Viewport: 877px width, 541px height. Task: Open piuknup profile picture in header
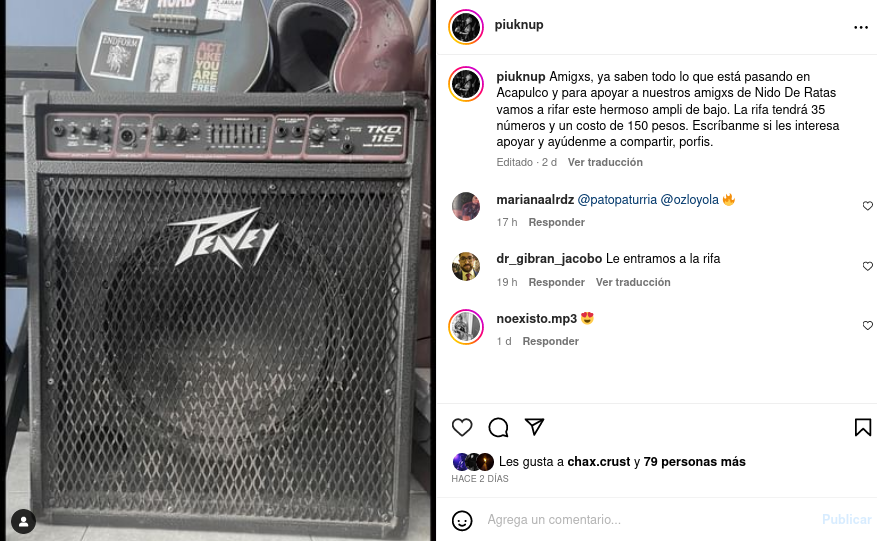click(466, 27)
